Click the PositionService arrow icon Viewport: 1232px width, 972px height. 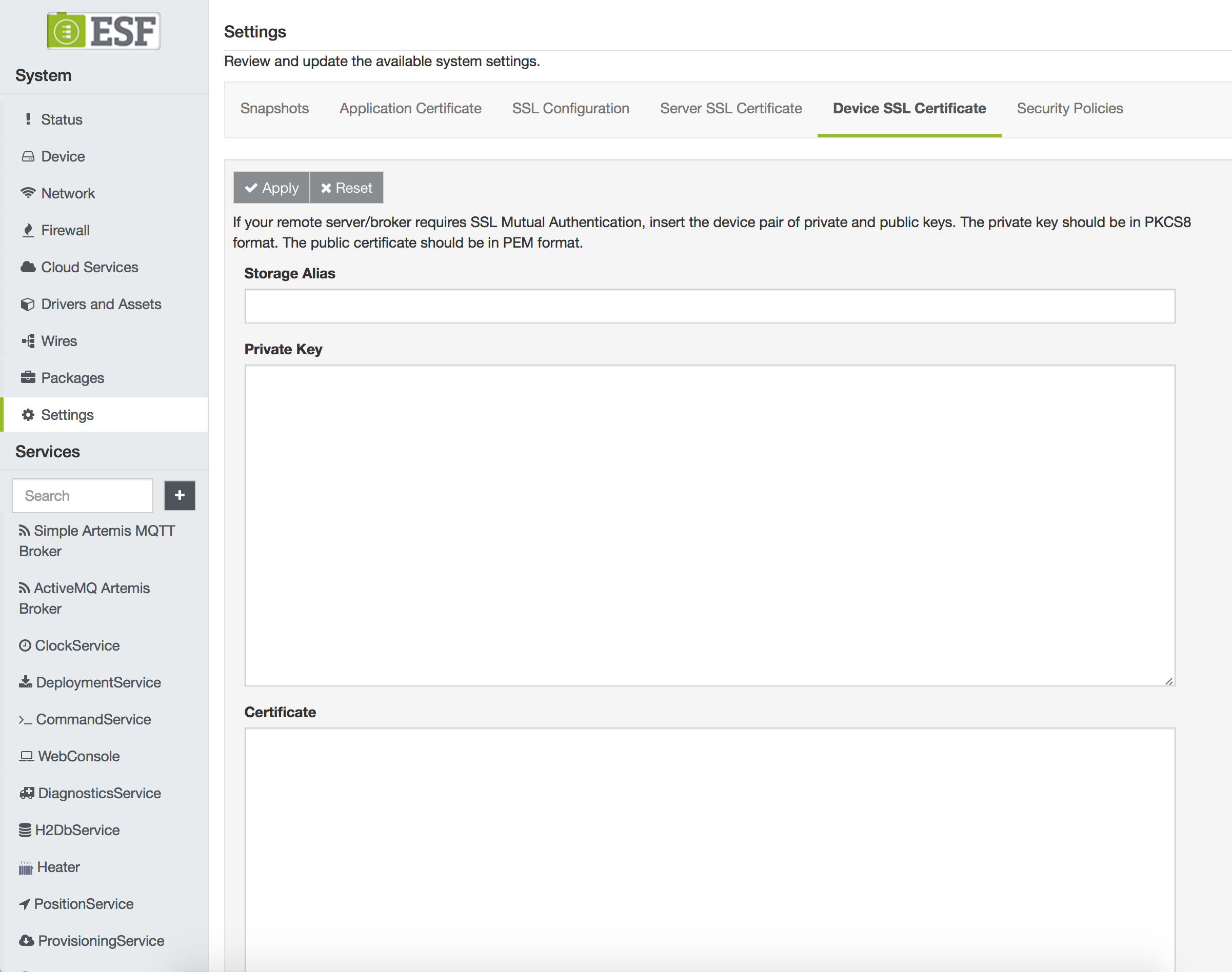25,904
